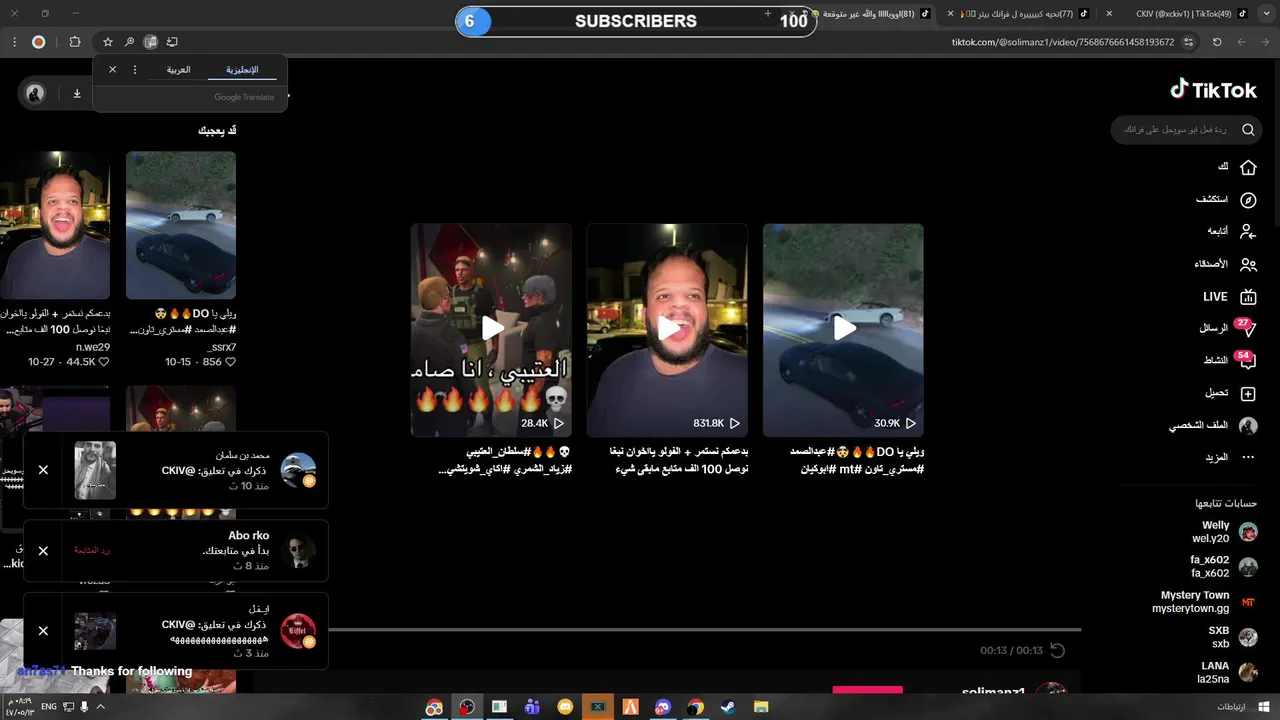1280x720 pixels.
Task: Open the n.we29 suggested video thumbnail
Action: [55, 225]
